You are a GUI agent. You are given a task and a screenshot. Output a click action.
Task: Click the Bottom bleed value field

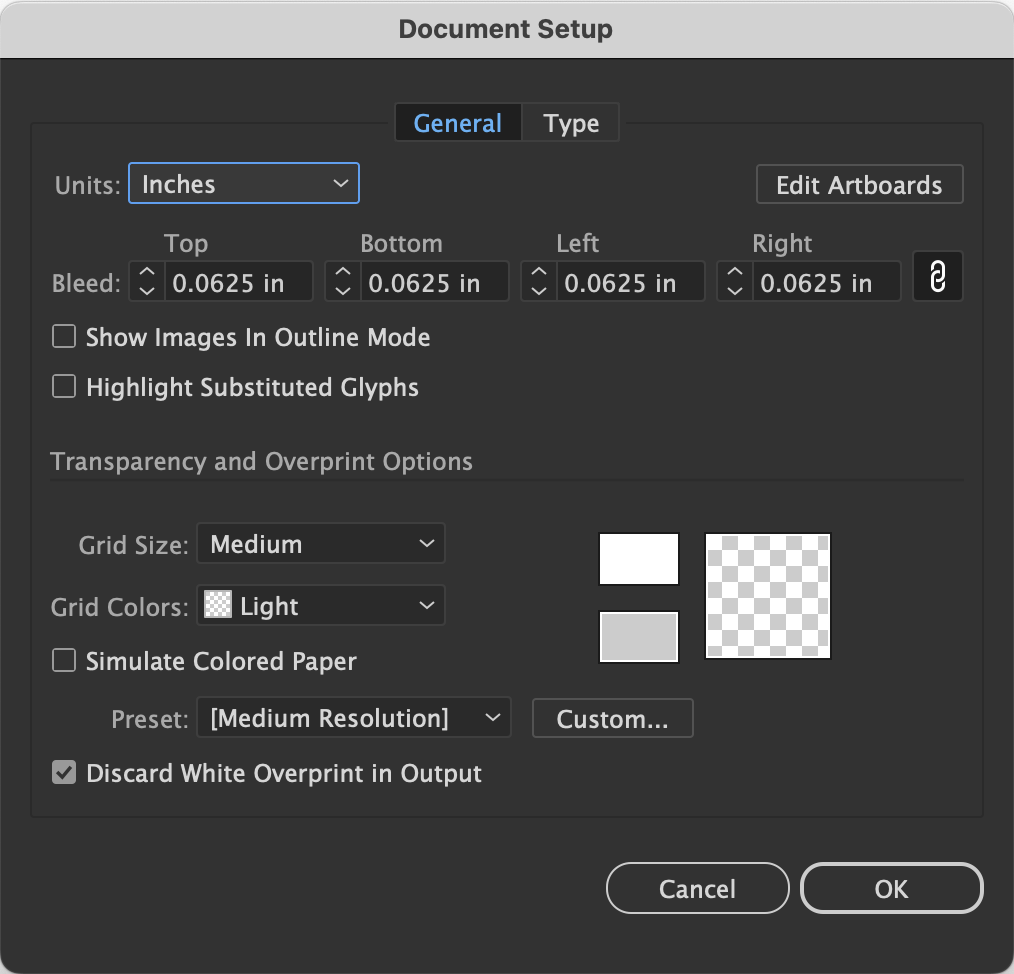[435, 282]
